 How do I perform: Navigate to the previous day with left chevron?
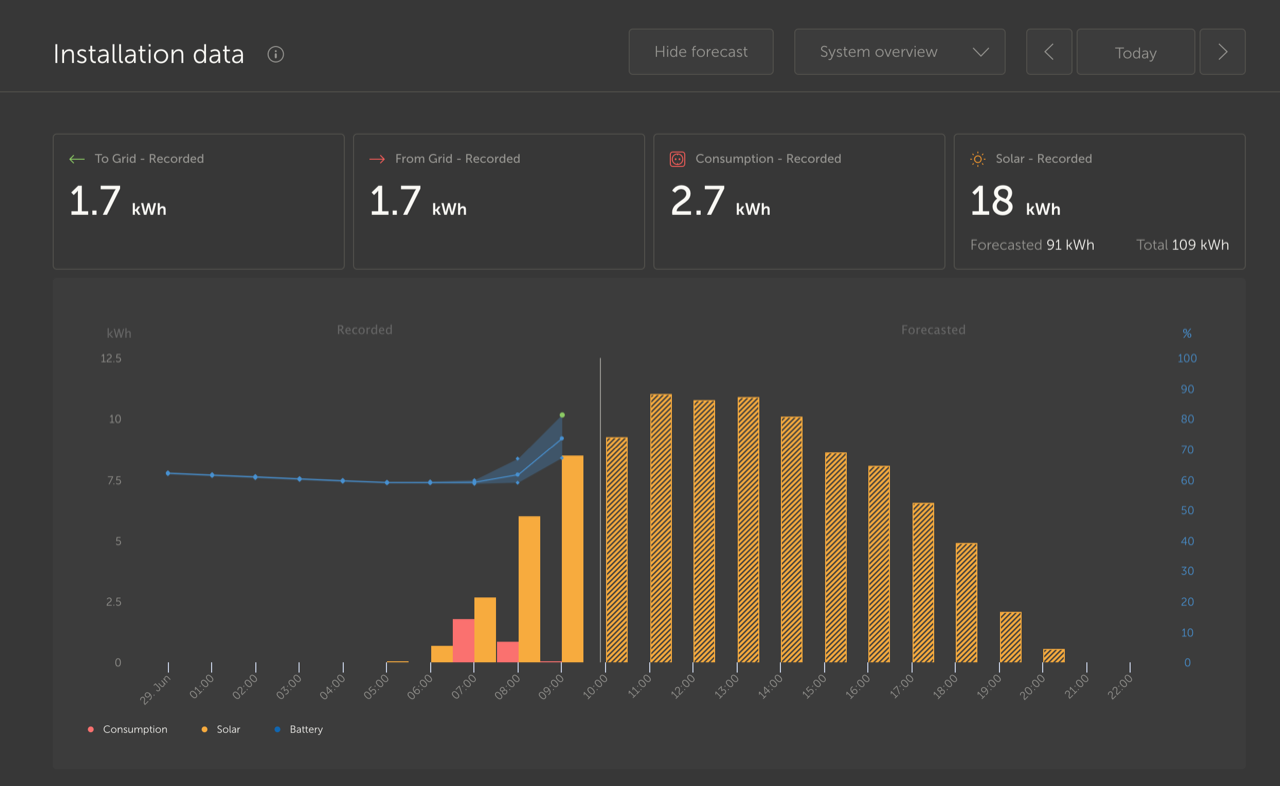click(1048, 51)
